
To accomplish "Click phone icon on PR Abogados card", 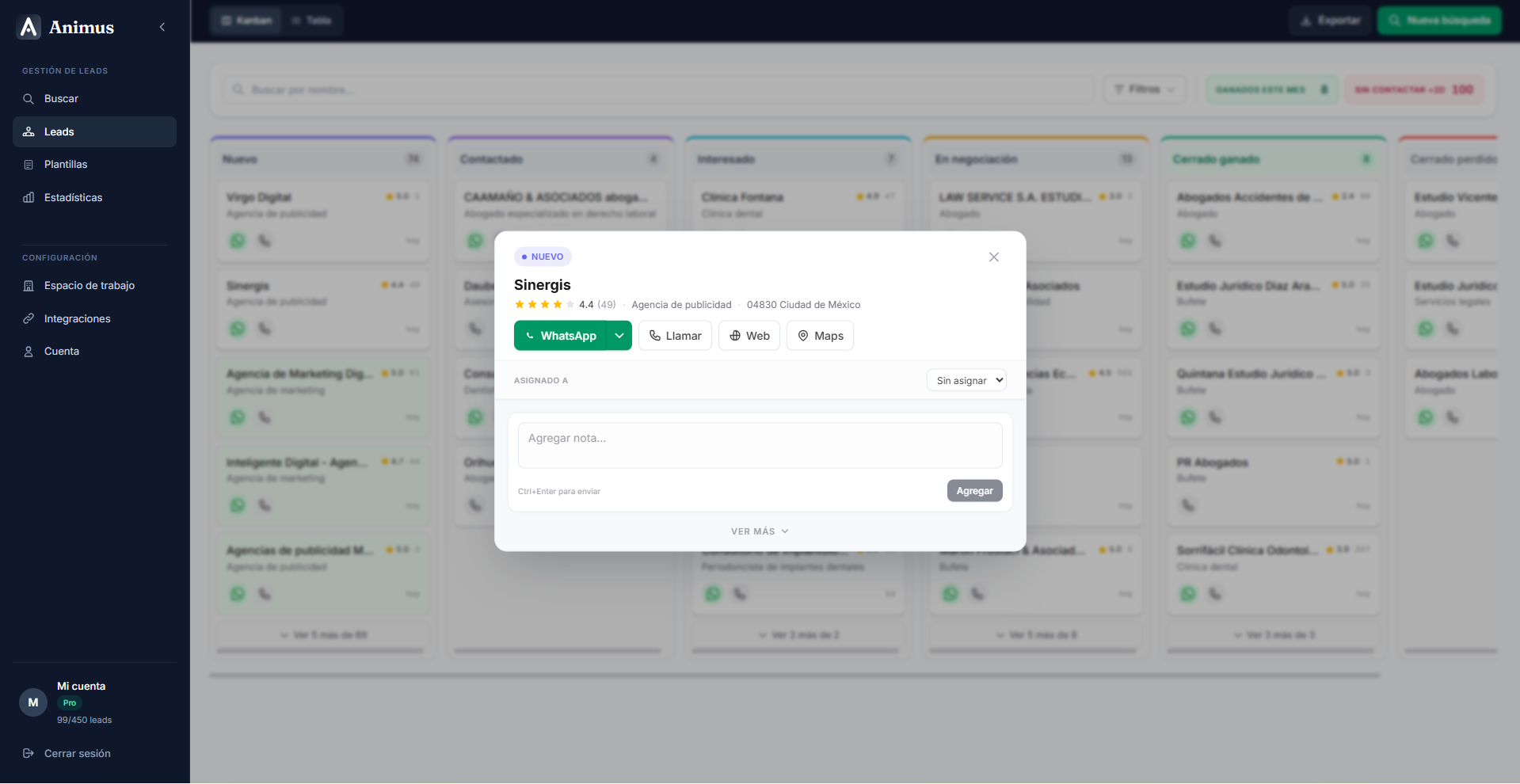I will click(1188, 505).
